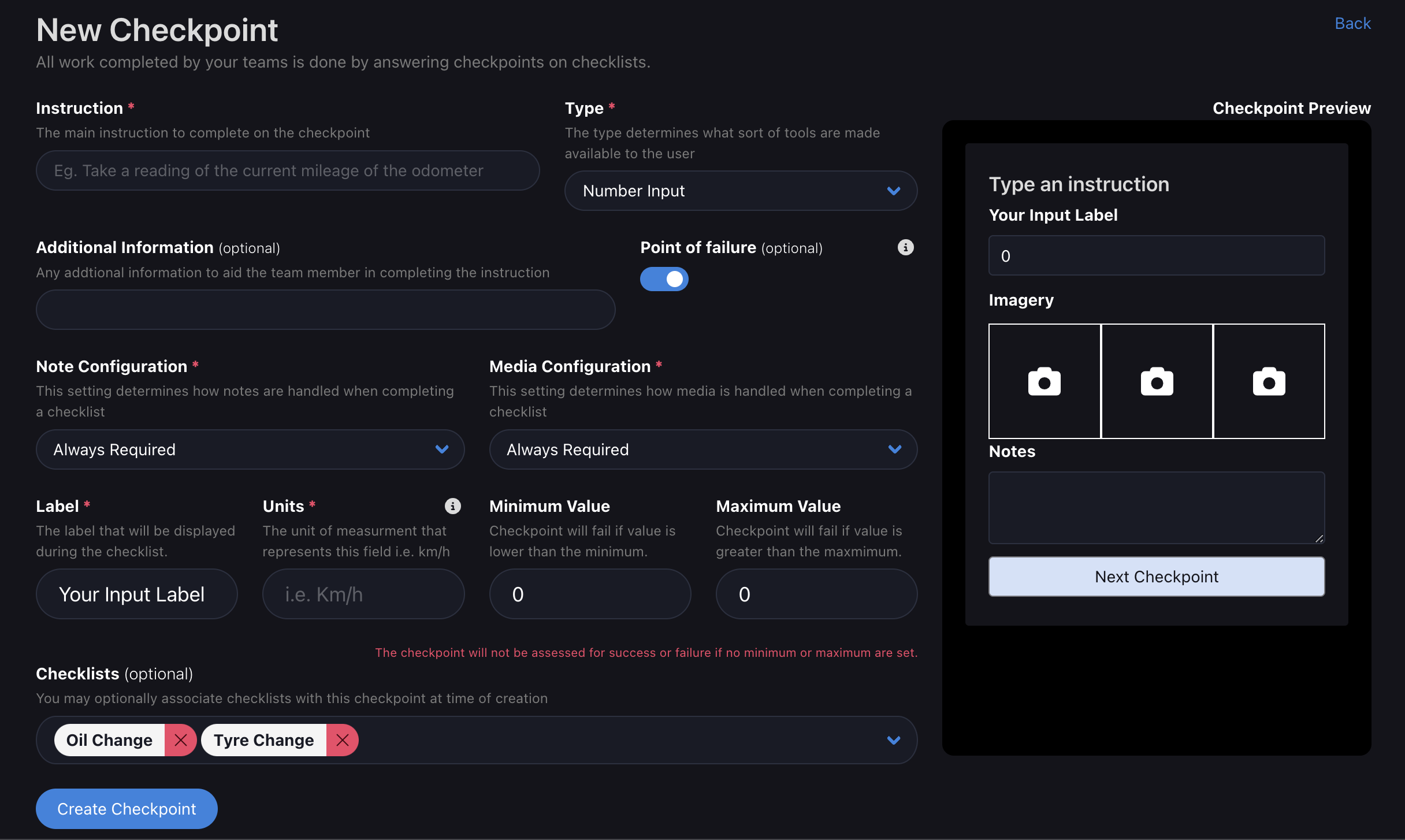The height and width of the screenshot is (840, 1405).
Task: Click the third camera icon in Imagery
Action: coord(1269,381)
